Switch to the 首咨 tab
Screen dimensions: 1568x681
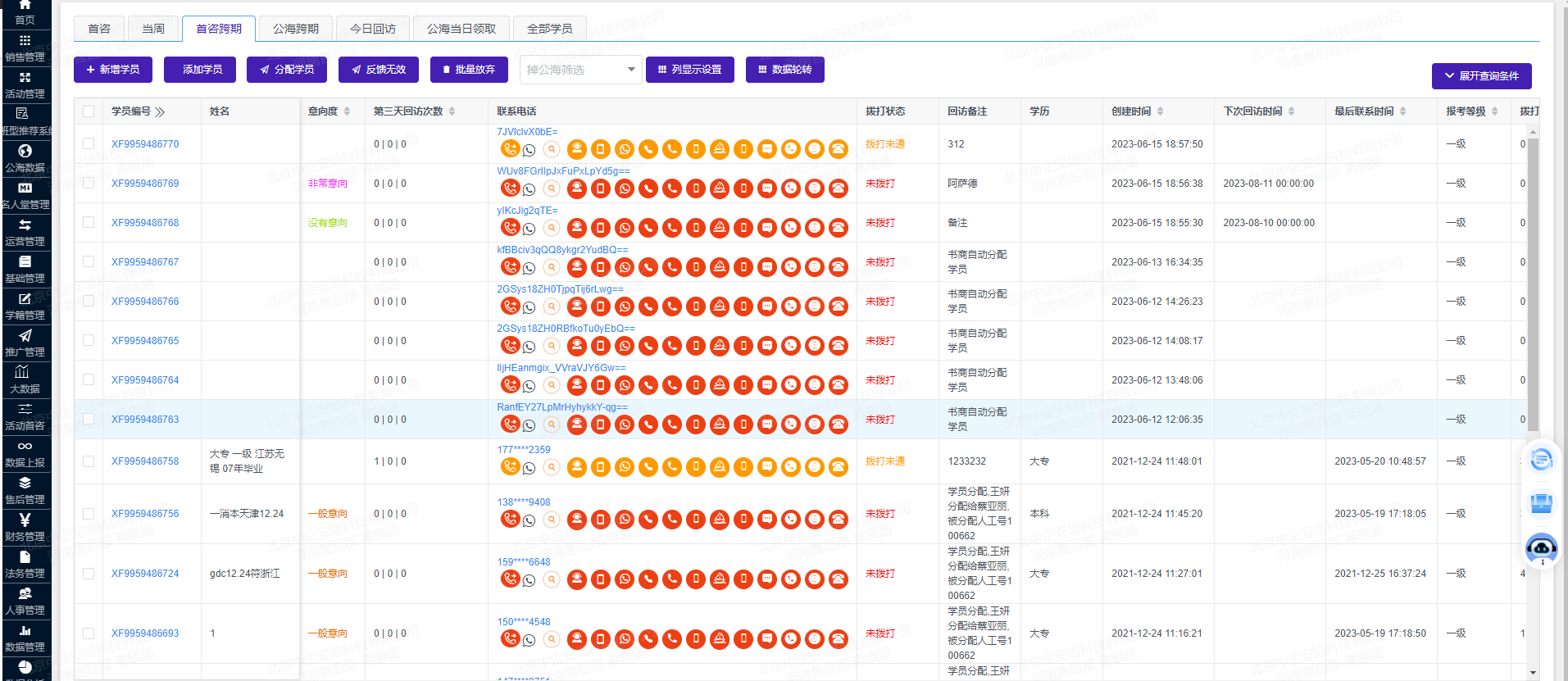click(99, 29)
